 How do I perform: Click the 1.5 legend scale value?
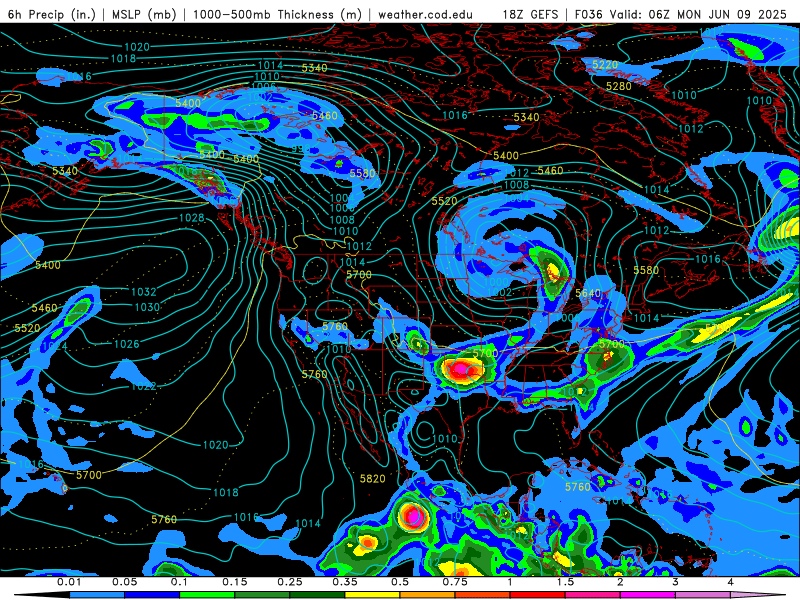(565, 582)
